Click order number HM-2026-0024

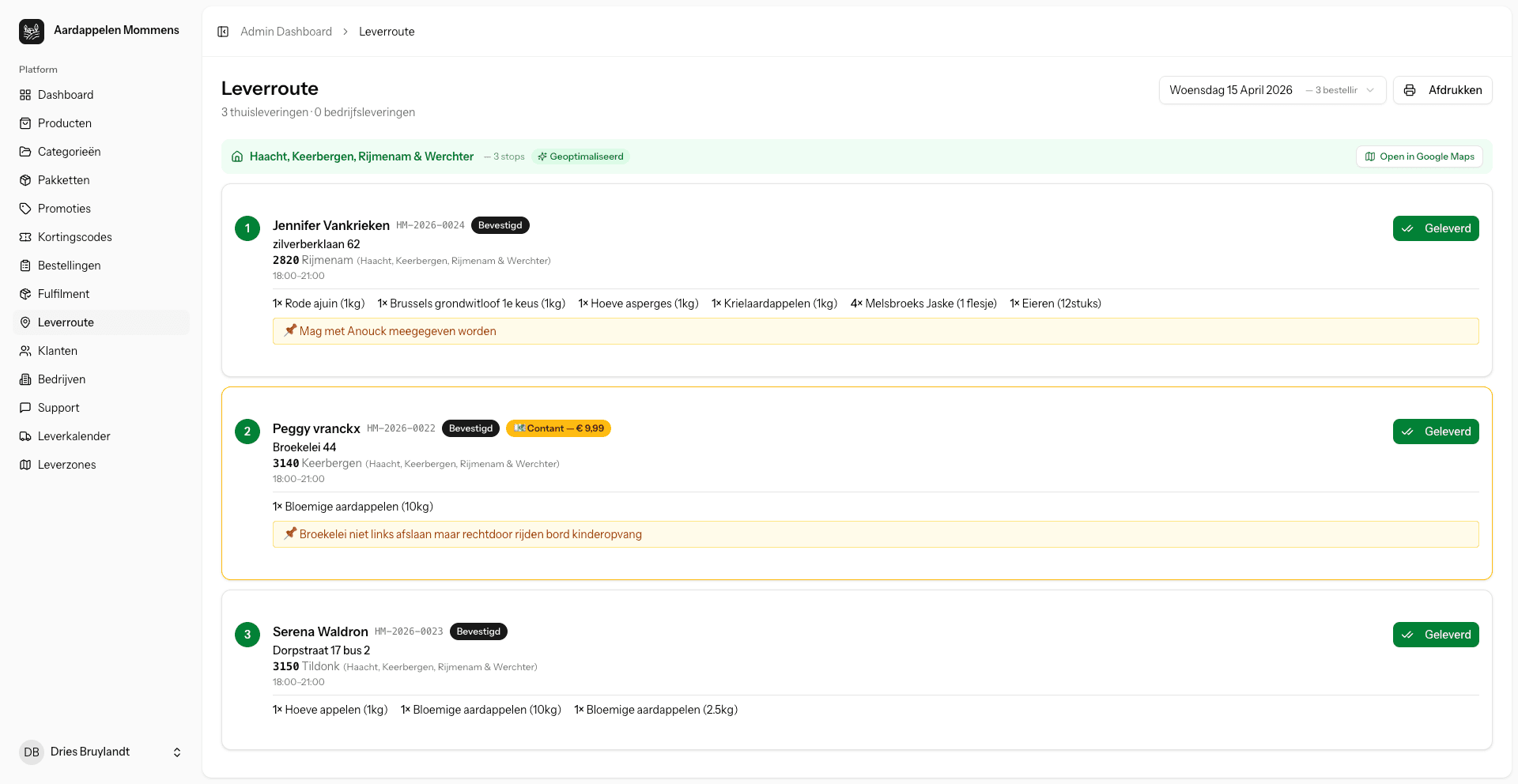tap(430, 225)
